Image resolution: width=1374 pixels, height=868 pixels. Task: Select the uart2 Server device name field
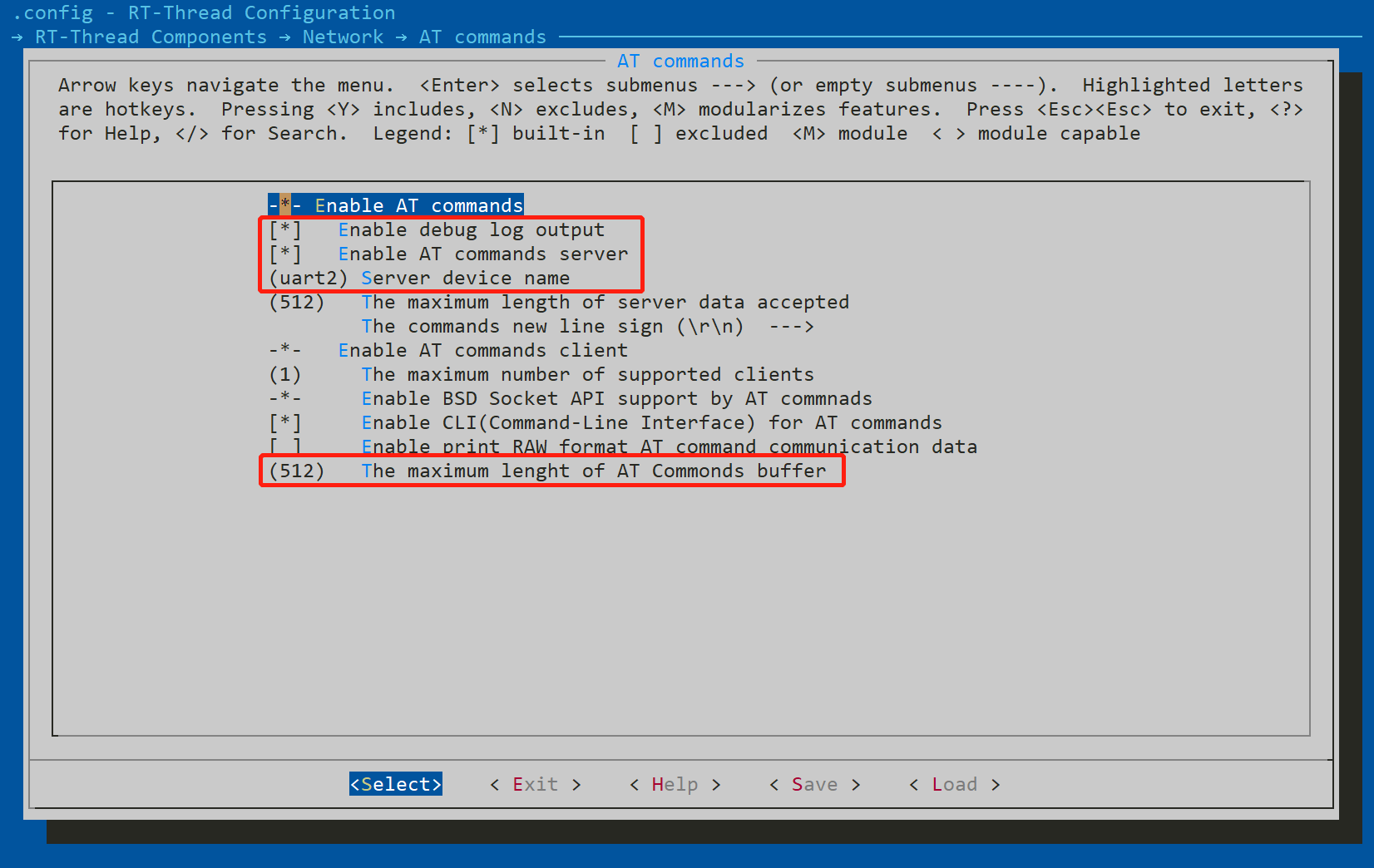(x=419, y=278)
